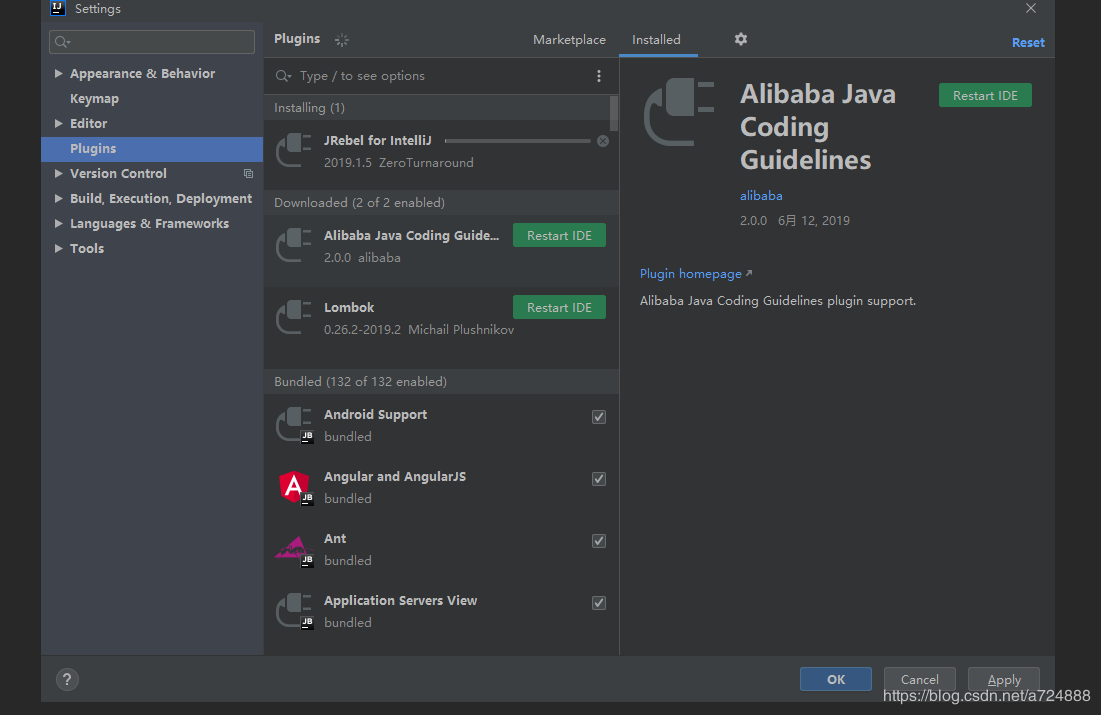Click the Angular and AngularJS plugin icon

click(296, 487)
